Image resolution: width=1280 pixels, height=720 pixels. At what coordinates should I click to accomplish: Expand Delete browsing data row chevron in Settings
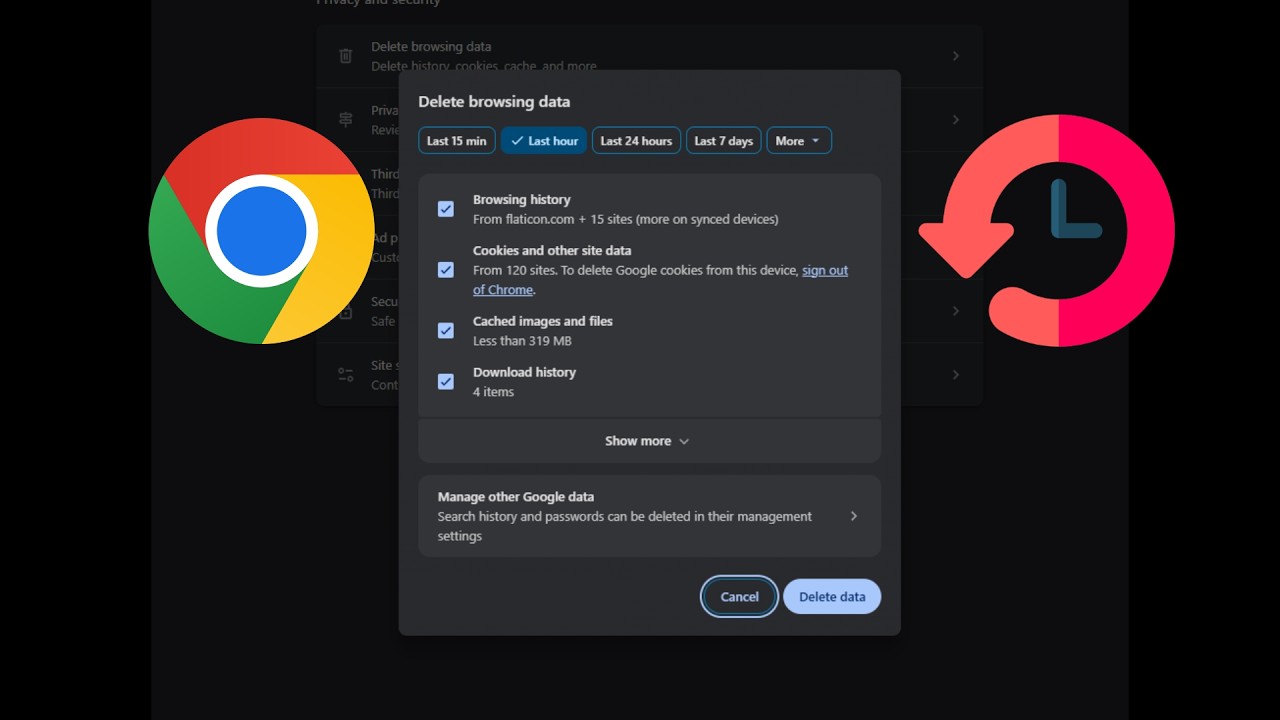pos(956,56)
